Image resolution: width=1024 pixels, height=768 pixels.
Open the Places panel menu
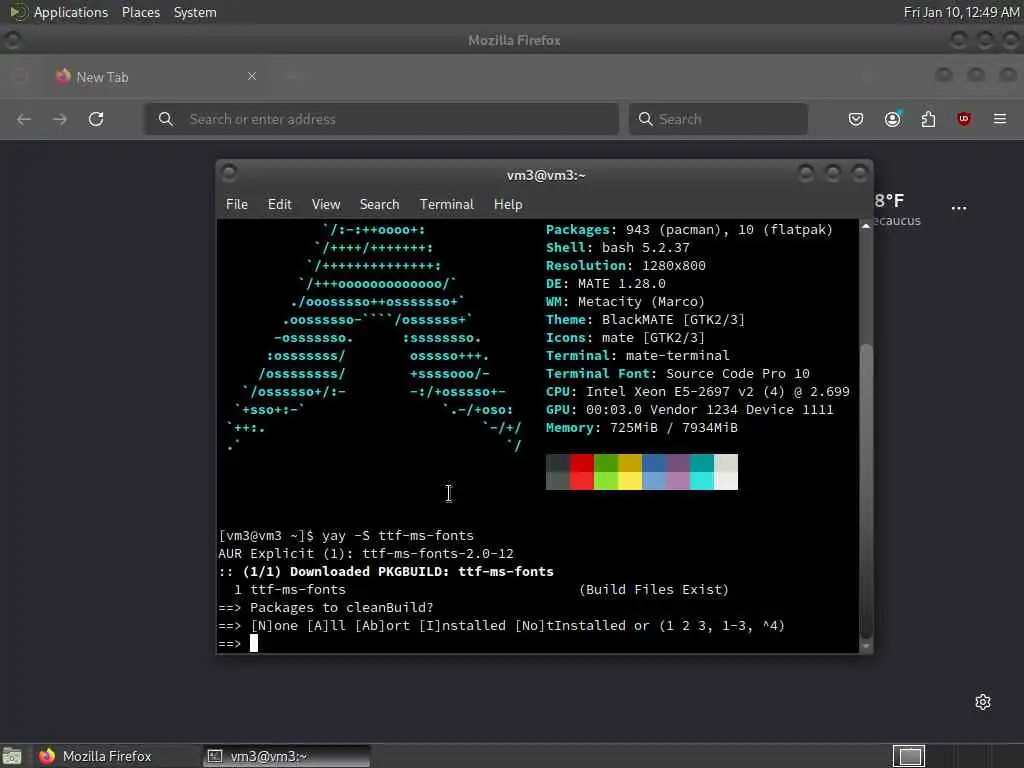(140, 12)
